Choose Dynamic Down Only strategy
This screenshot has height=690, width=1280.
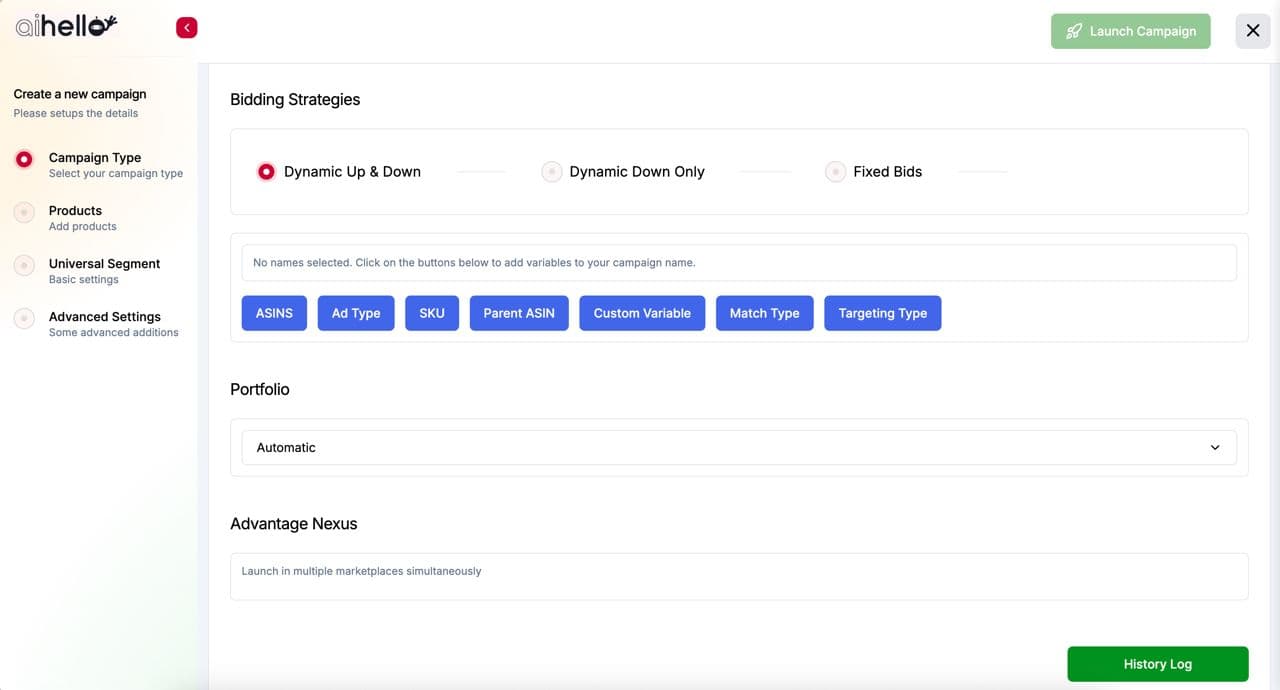(x=552, y=172)
